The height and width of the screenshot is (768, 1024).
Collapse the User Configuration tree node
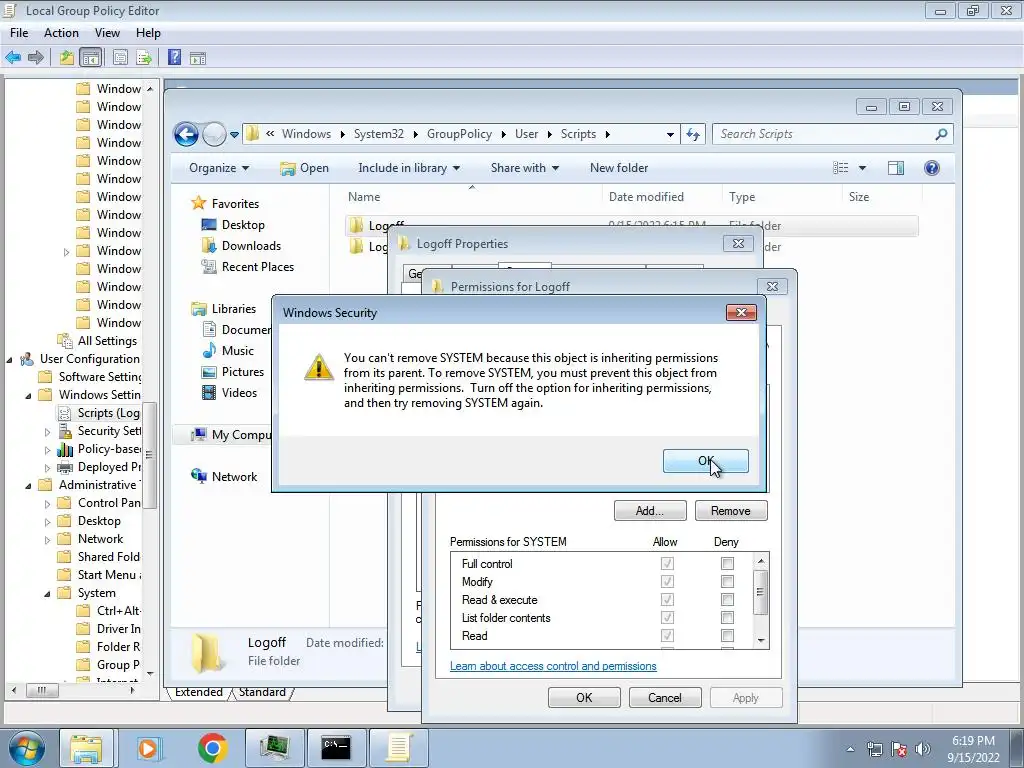pos(10,359)
